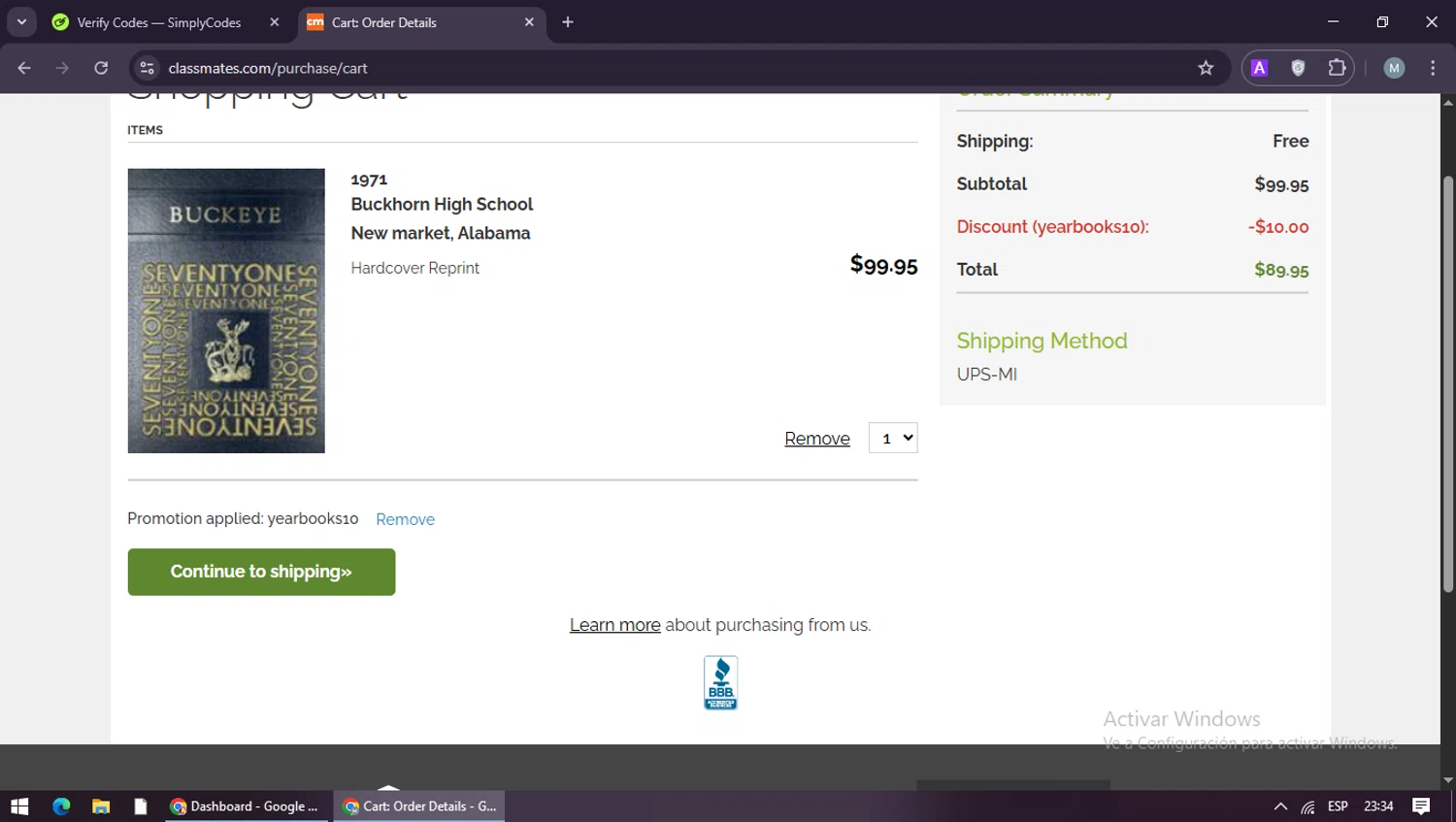Screen dimensions: 1456x822
Task: Click the scrollbar down arrow
Action: coord(1447,779)
